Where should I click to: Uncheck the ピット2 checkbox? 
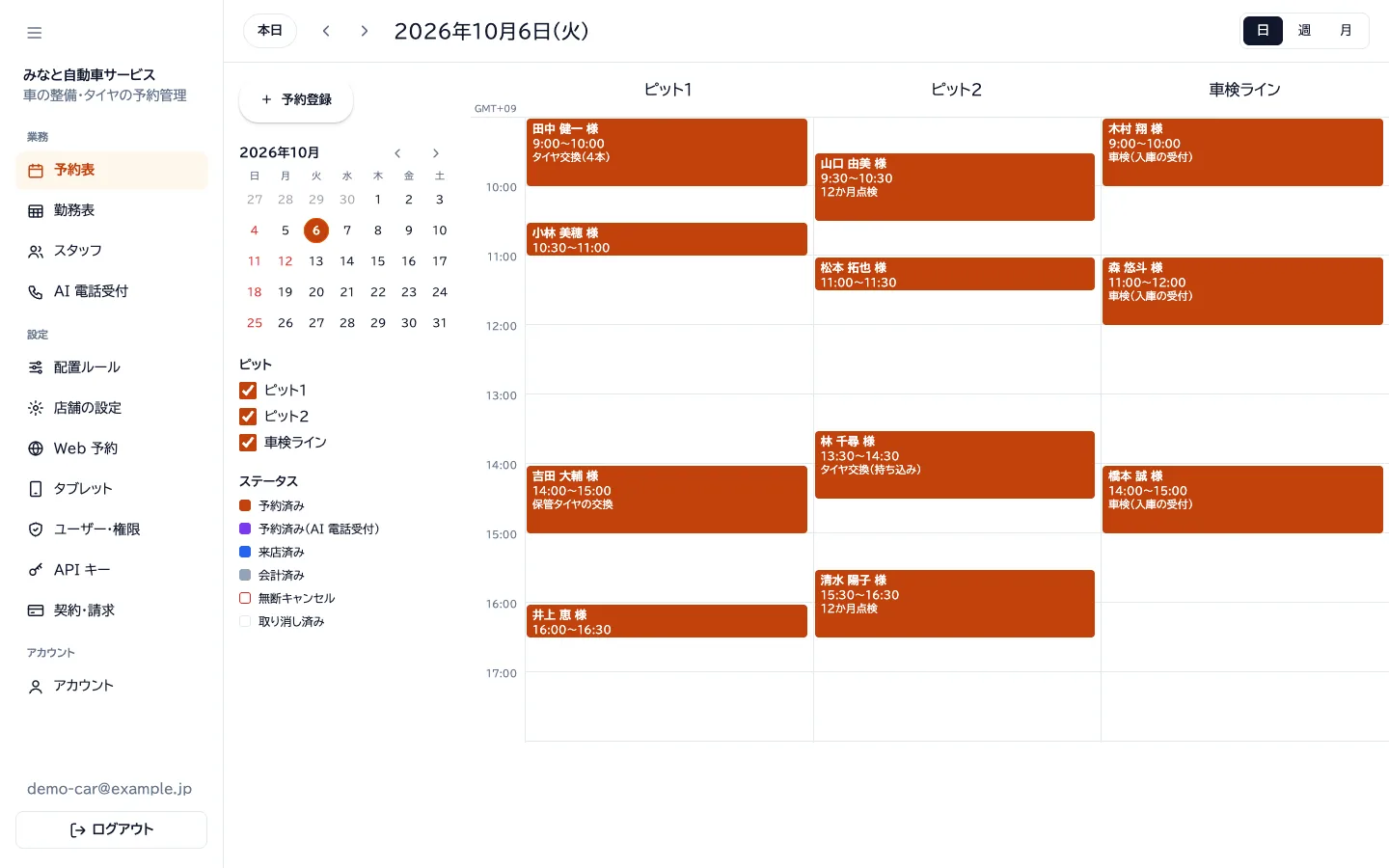click(248, 417)
